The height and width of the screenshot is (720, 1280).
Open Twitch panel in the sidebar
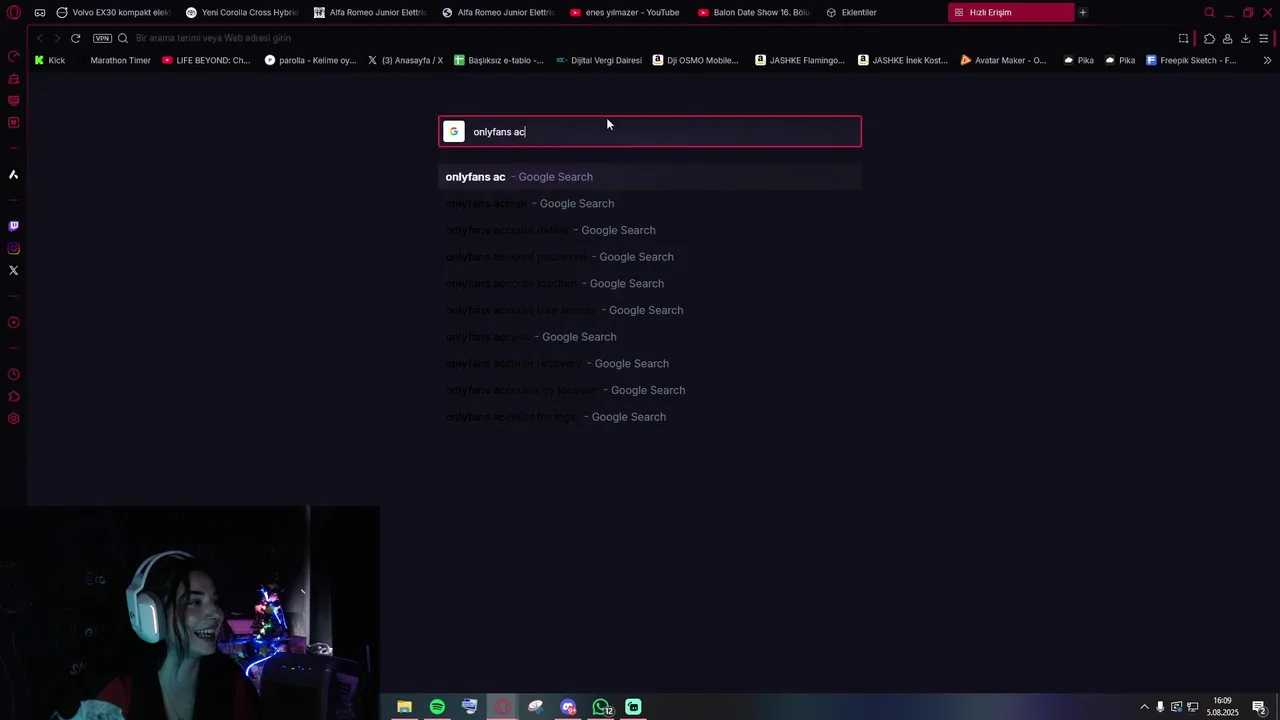(13, 226)
